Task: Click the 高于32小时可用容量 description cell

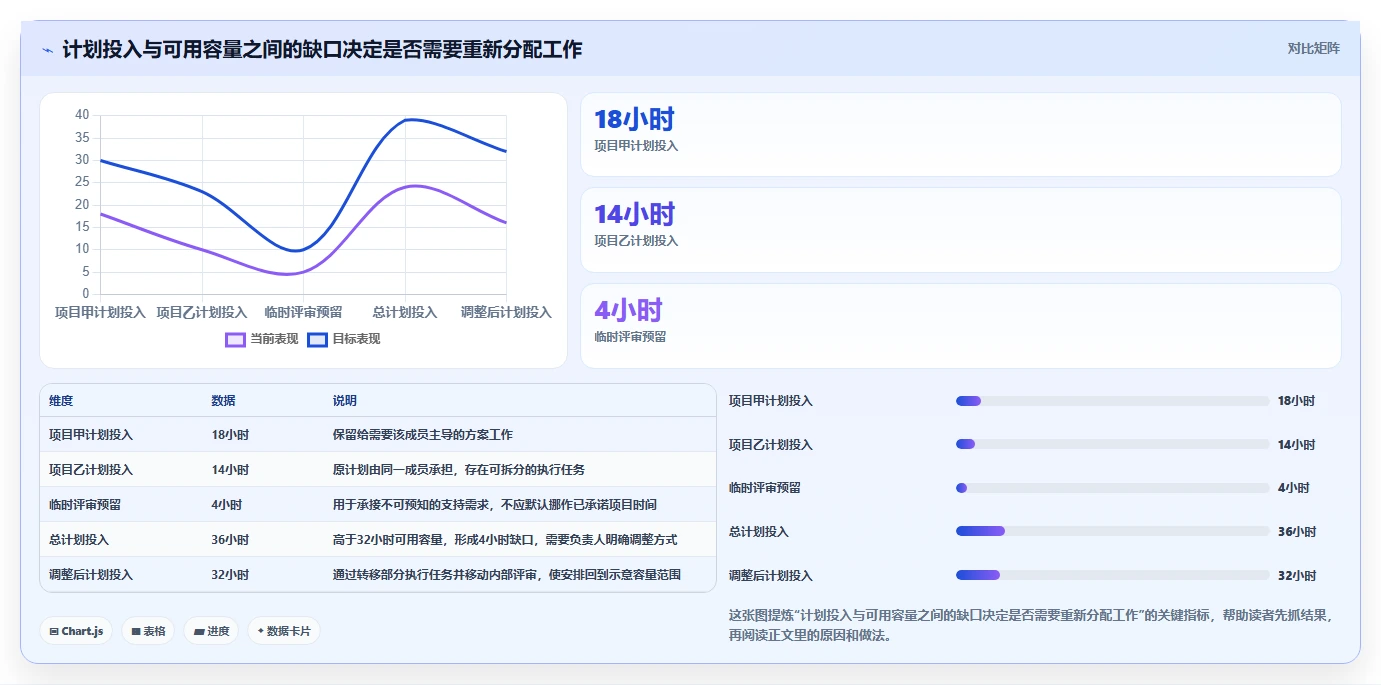Action: click(x=505, y=540)
